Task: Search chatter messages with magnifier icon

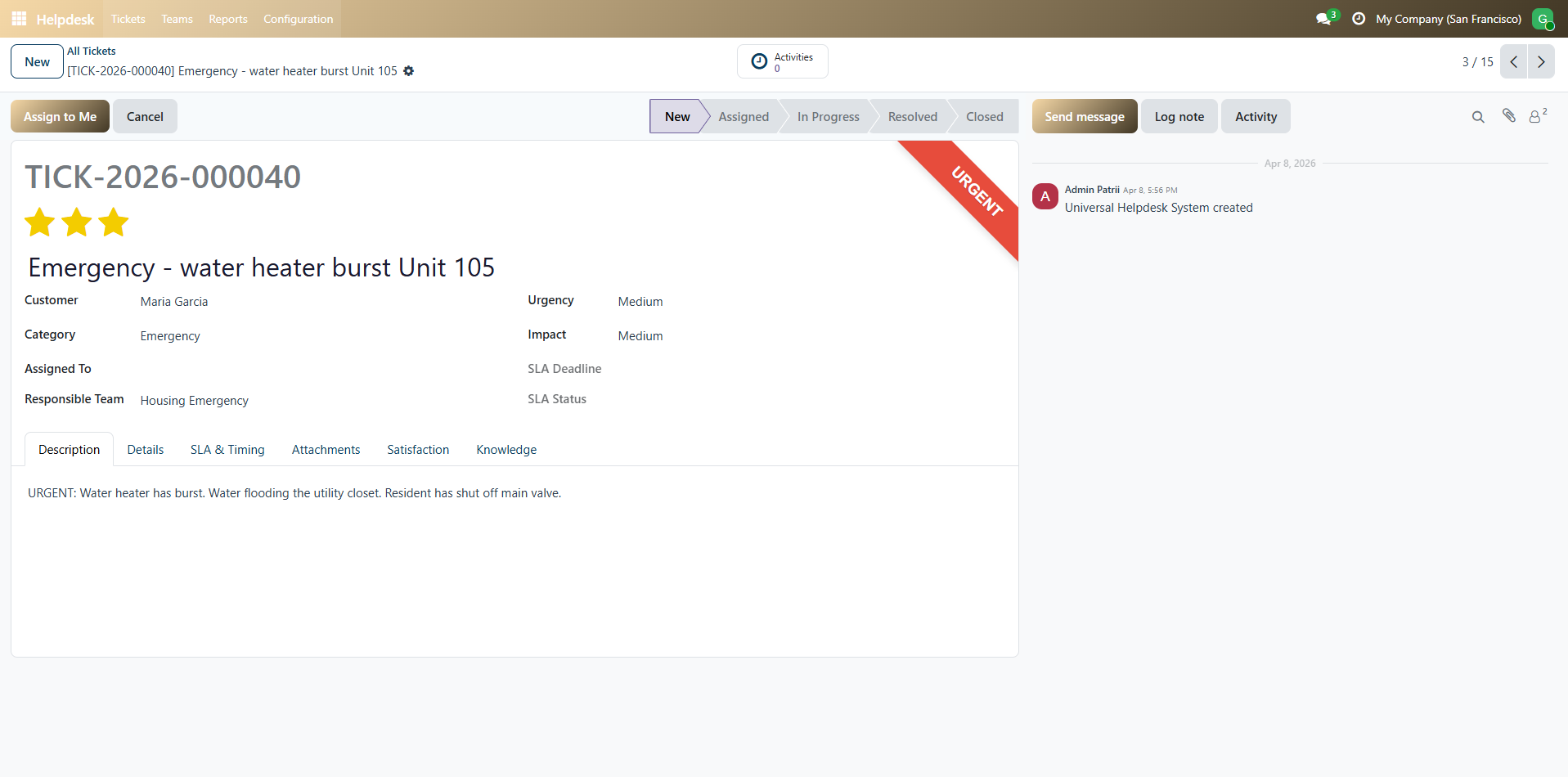Action: (1478, 117)
